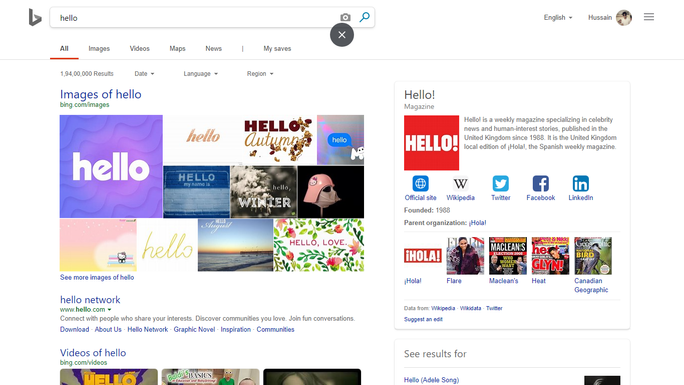Click the magnifier search icon
Screen dimensions: 684x385
click(364, 17)
